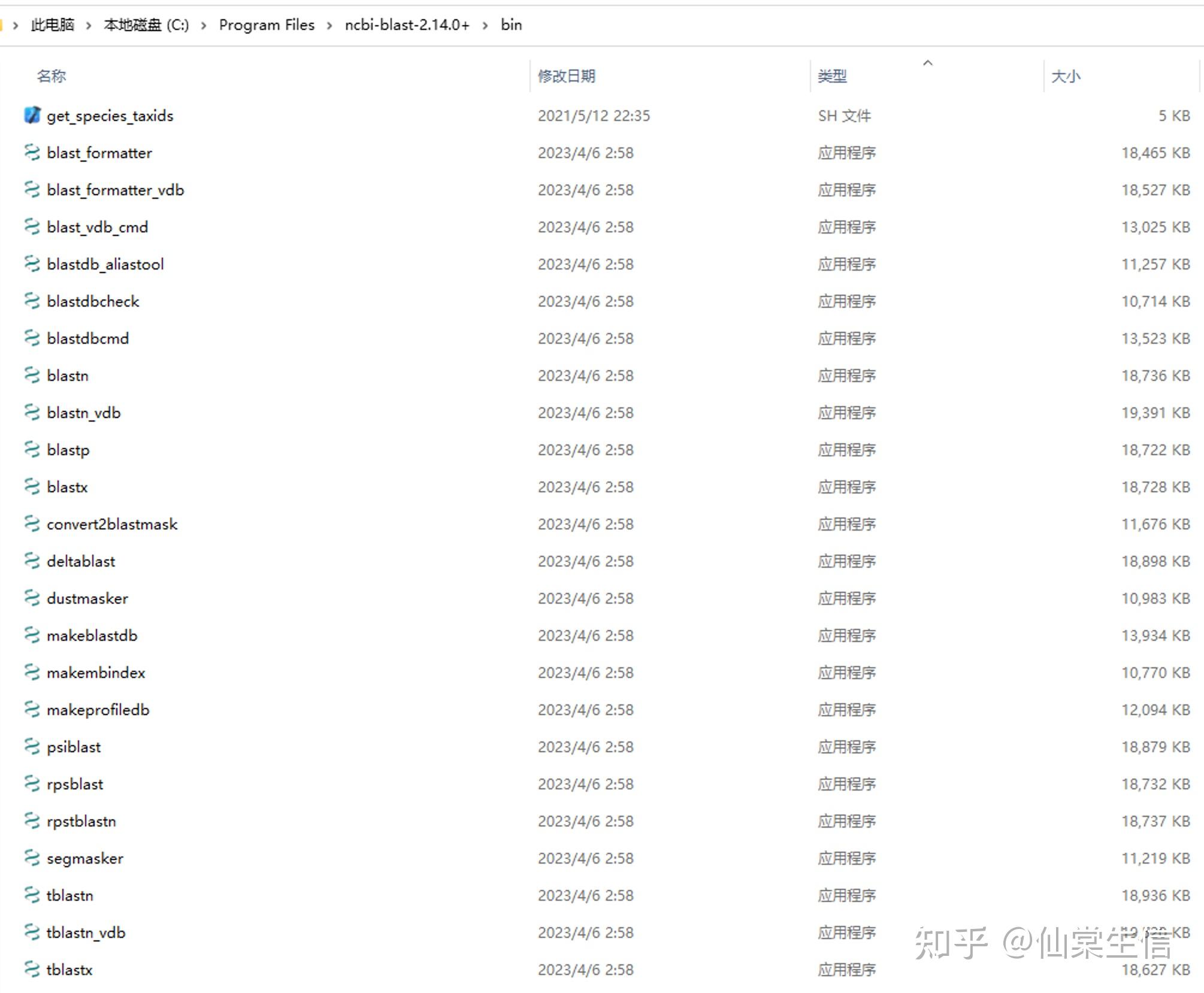Screen dimensions: 1204x993
Task: Select the deltablast file icon
Action: point(32,561)
